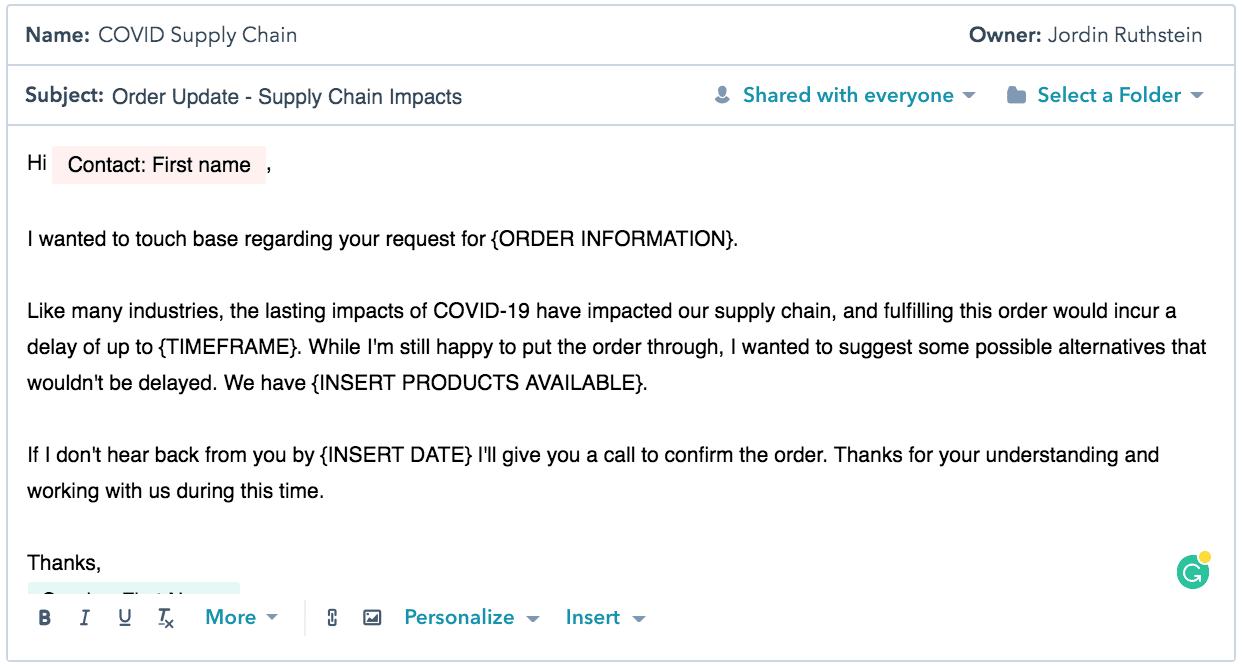
Task: Toggle bold formatting
Action: tap(44, 617)
